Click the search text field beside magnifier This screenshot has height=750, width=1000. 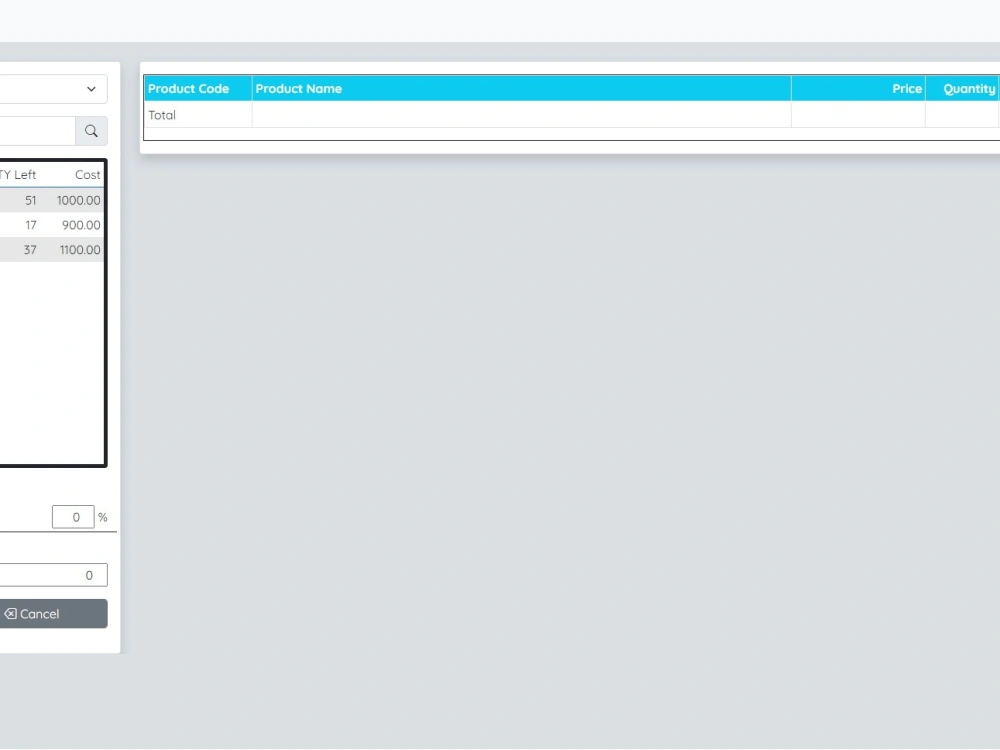coord(38,131)
